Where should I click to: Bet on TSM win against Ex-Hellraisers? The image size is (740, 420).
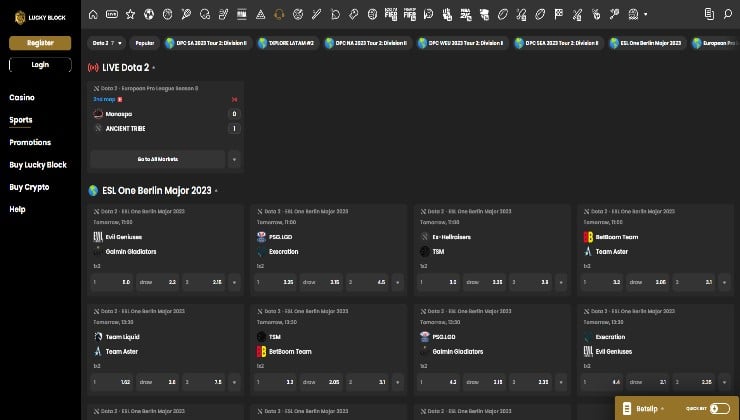[531, 282]
